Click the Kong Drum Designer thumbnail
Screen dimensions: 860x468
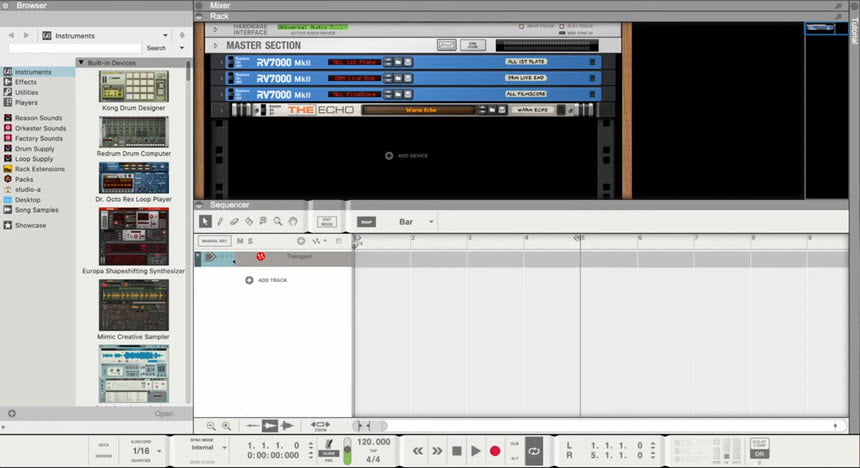(x=133, y=86)
